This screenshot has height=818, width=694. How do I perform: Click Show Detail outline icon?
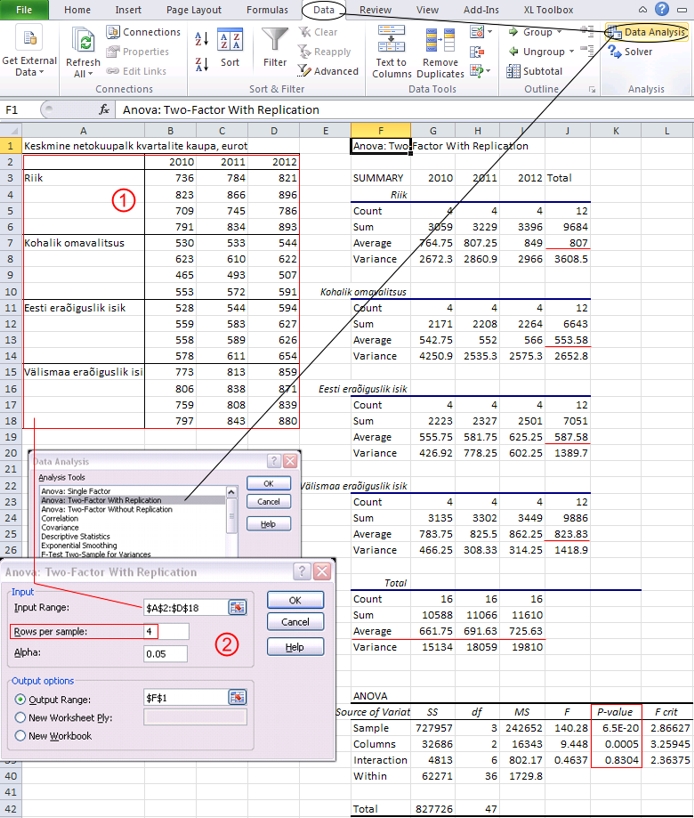click(x=587, y=32)
